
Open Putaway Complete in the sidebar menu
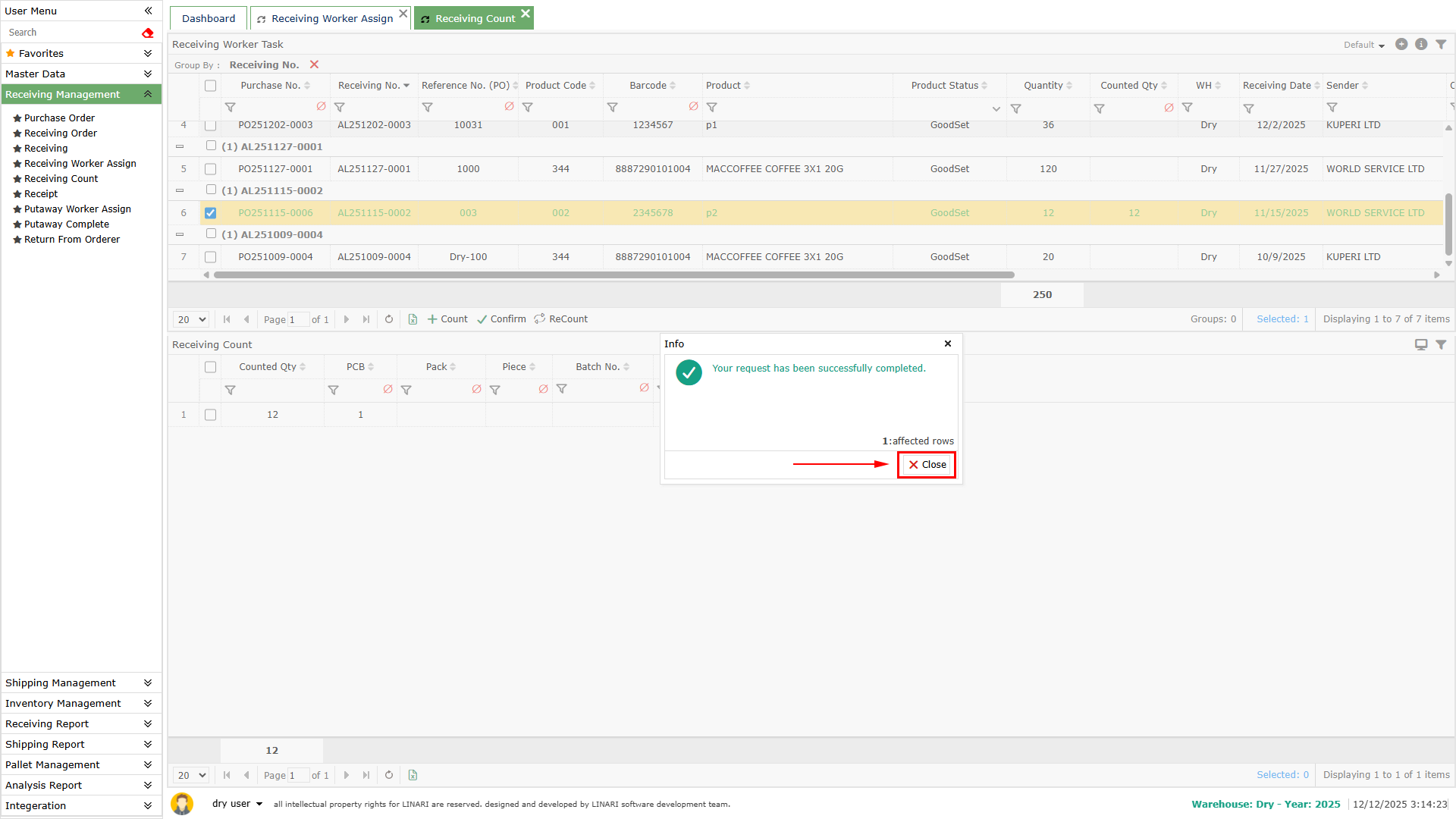(67, 224)
